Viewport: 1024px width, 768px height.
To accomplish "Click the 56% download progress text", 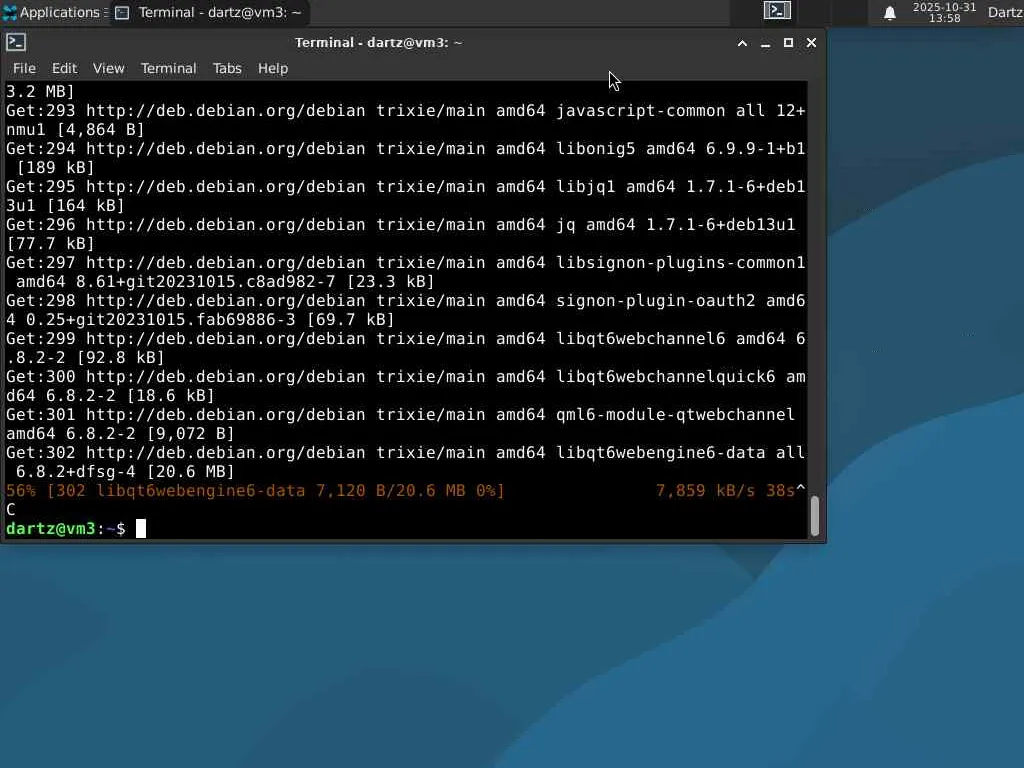I will coord(255,490).
